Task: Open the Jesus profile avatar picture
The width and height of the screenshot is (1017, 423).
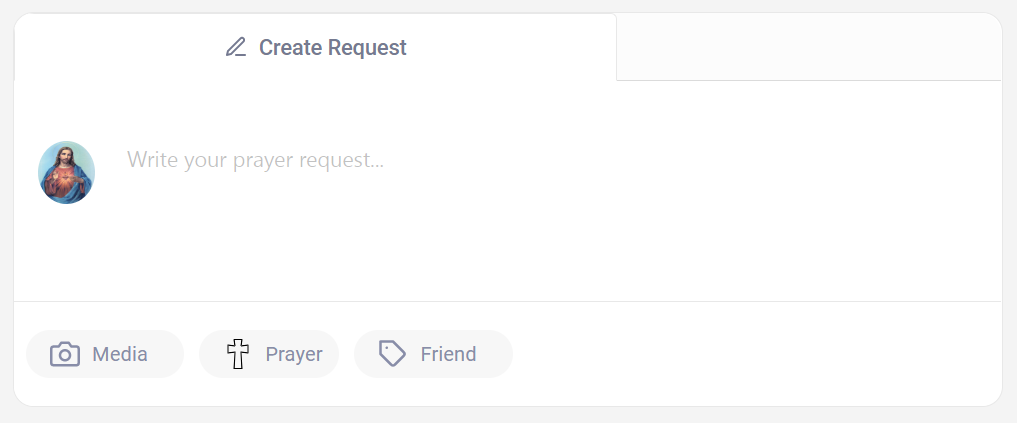Action: 66,173
